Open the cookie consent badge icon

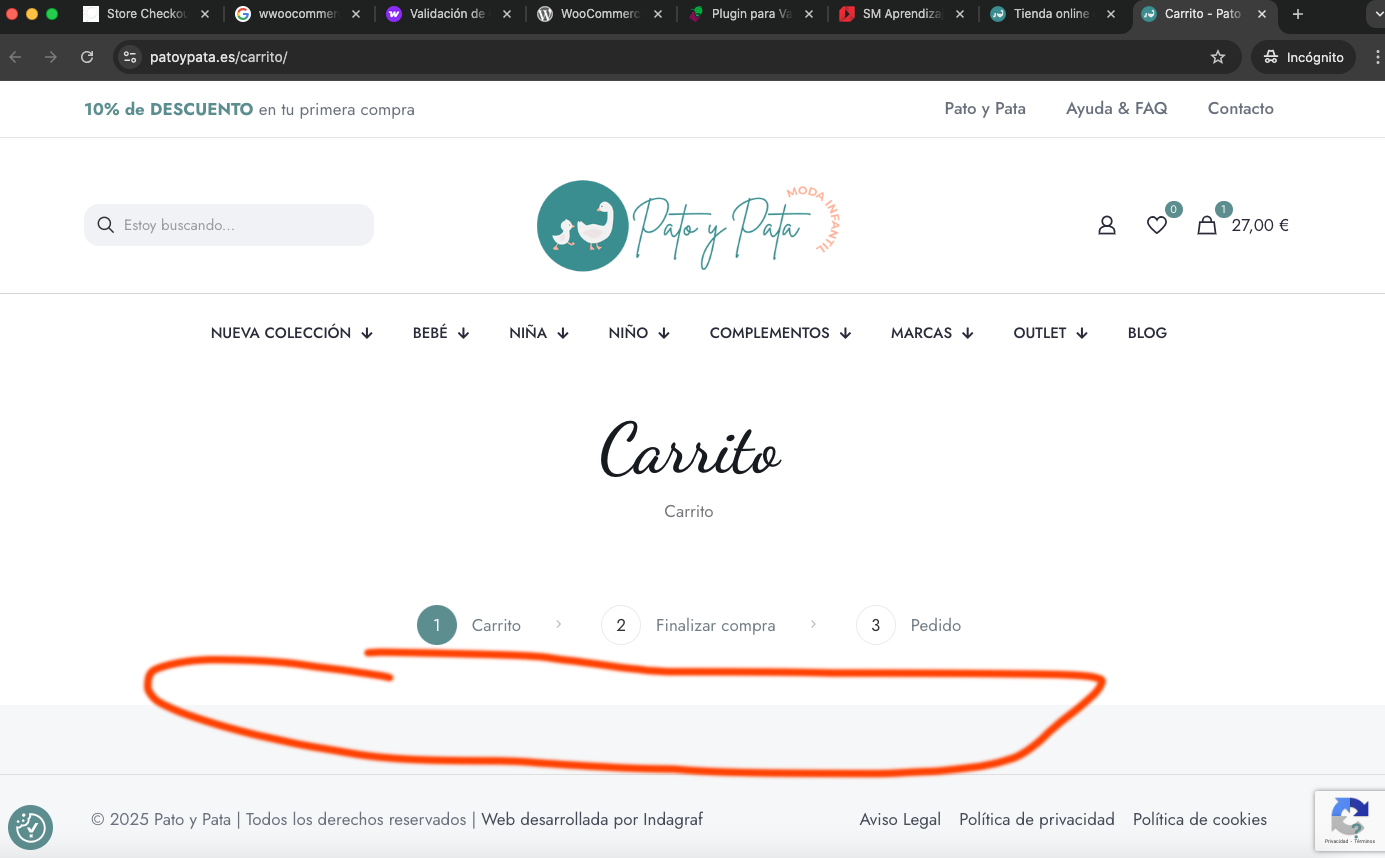point(31,827)
